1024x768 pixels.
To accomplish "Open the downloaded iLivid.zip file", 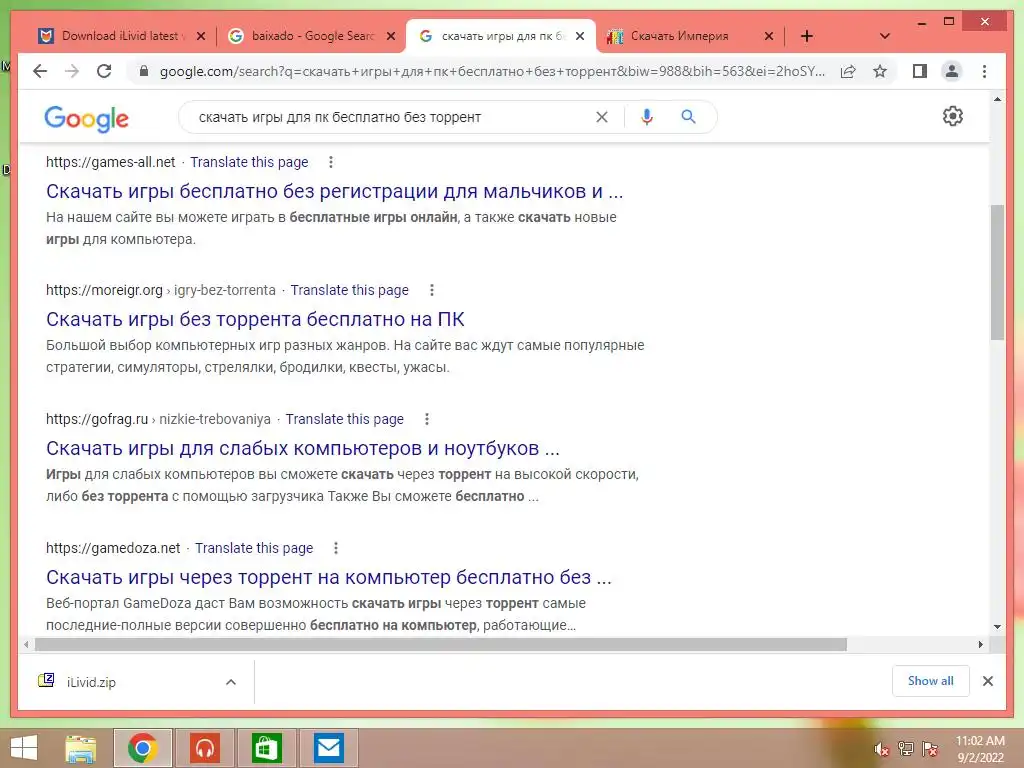I will [91, 682].
